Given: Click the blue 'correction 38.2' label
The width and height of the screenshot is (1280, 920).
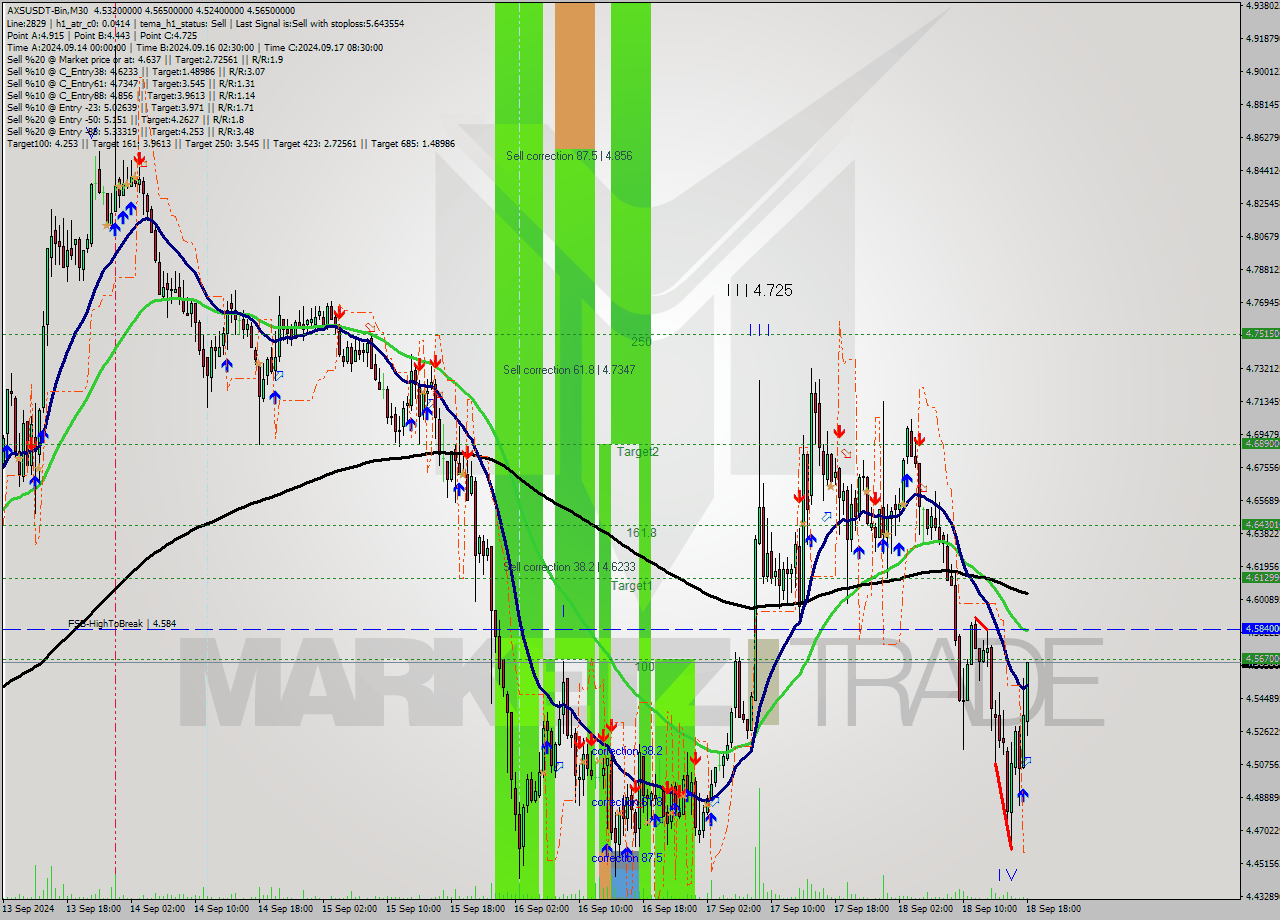Looking at the screenshot, I should [x=627, y=751].
